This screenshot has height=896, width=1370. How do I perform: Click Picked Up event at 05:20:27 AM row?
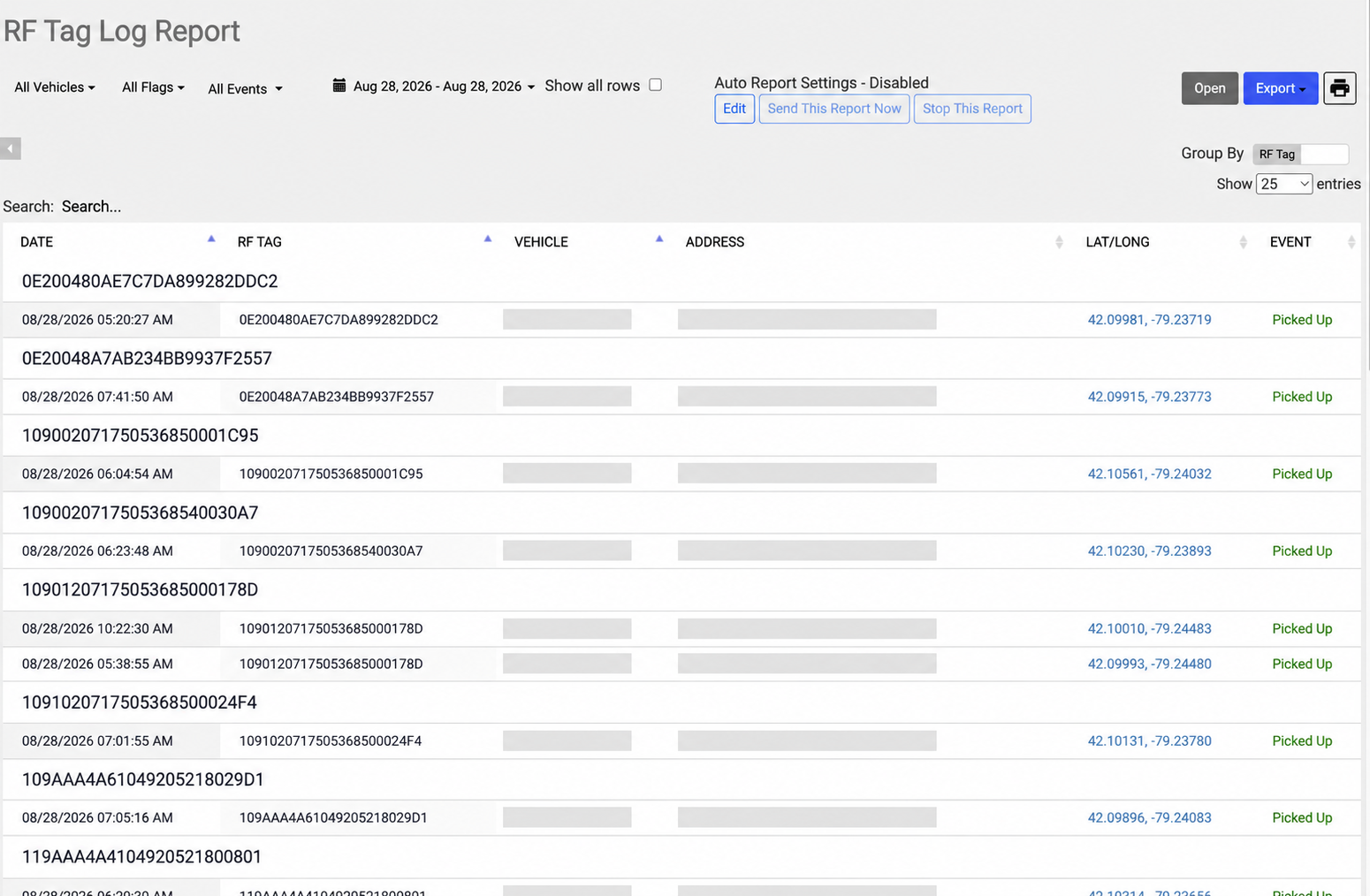(x=1302, y=320)
